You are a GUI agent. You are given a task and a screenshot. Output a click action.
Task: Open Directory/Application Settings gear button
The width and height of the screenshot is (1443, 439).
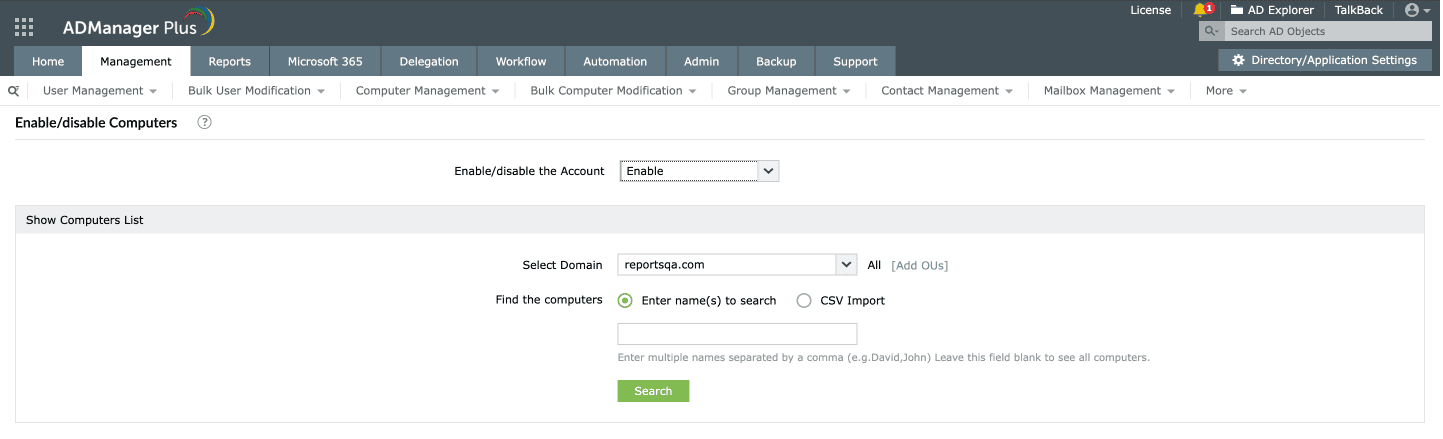click(1324, 60)
